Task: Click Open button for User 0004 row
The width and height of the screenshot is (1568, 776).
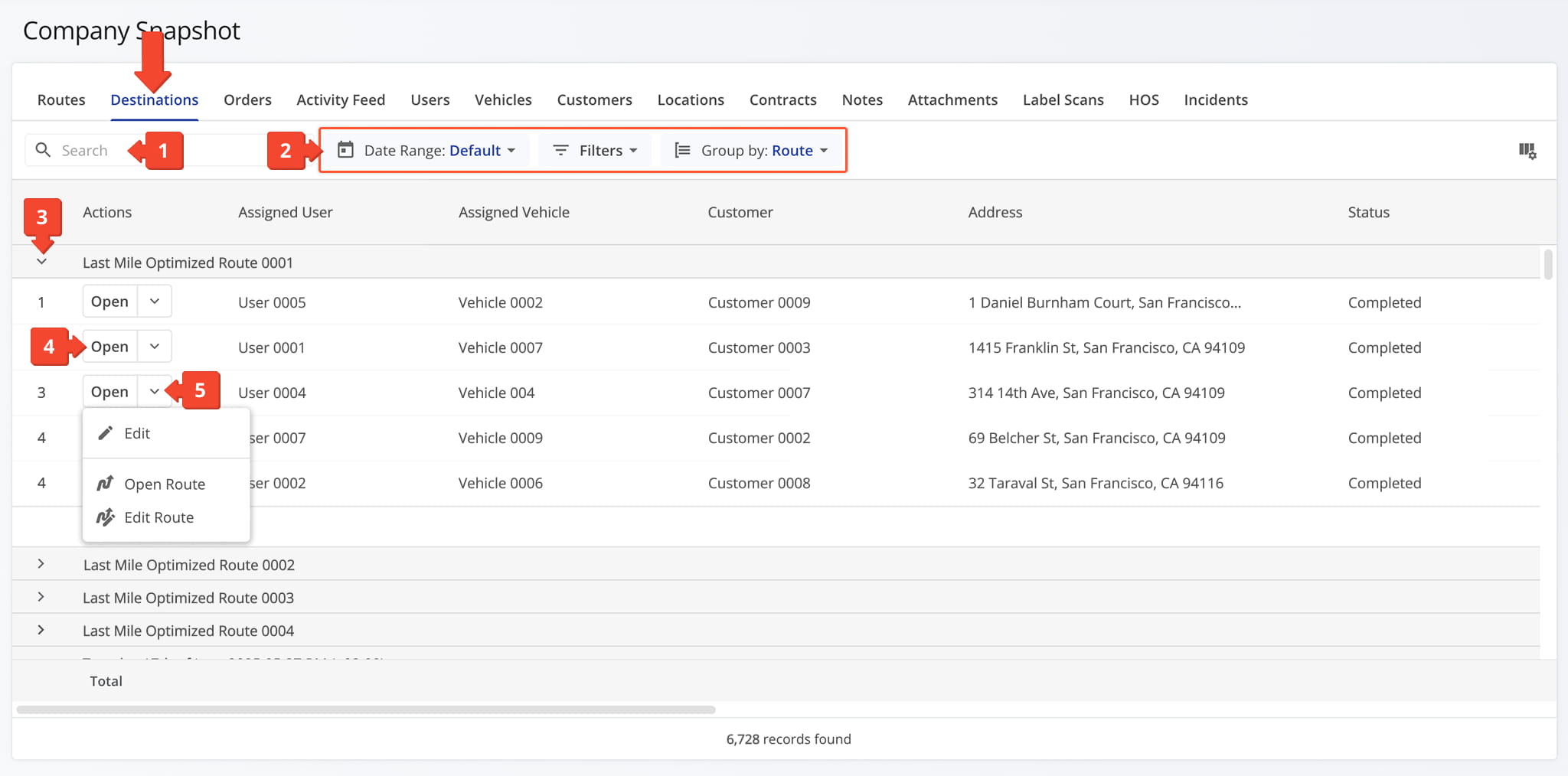Action: 109,392
